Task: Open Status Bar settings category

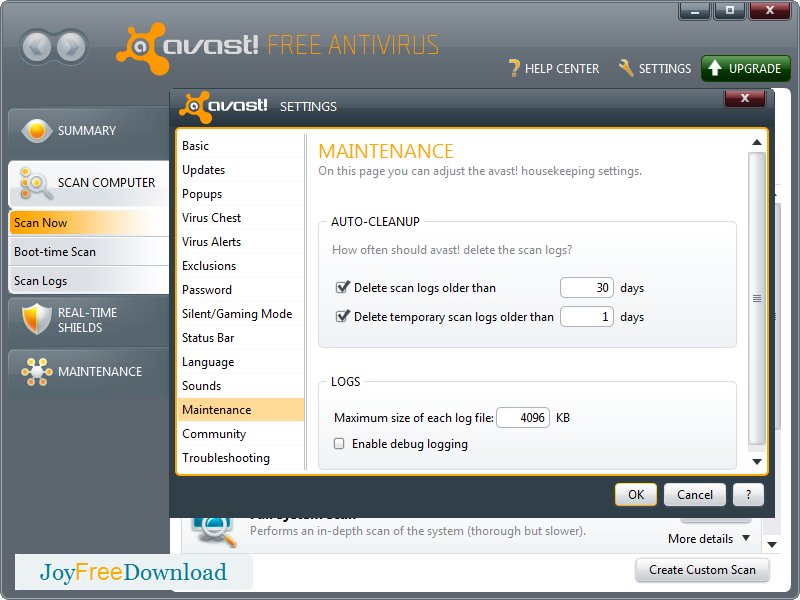Action: pyautogui.click(x=240, y=338)
